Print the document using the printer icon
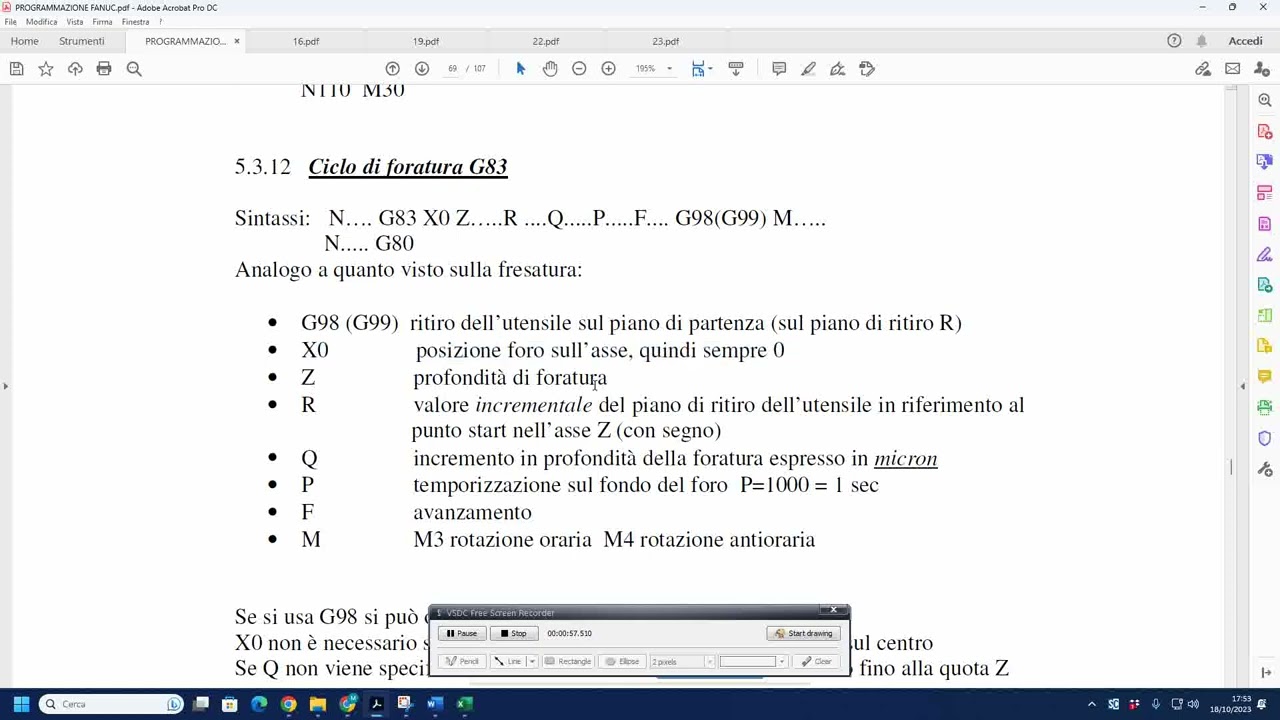This screenshot has width=1280, height=720. point(104,69)
